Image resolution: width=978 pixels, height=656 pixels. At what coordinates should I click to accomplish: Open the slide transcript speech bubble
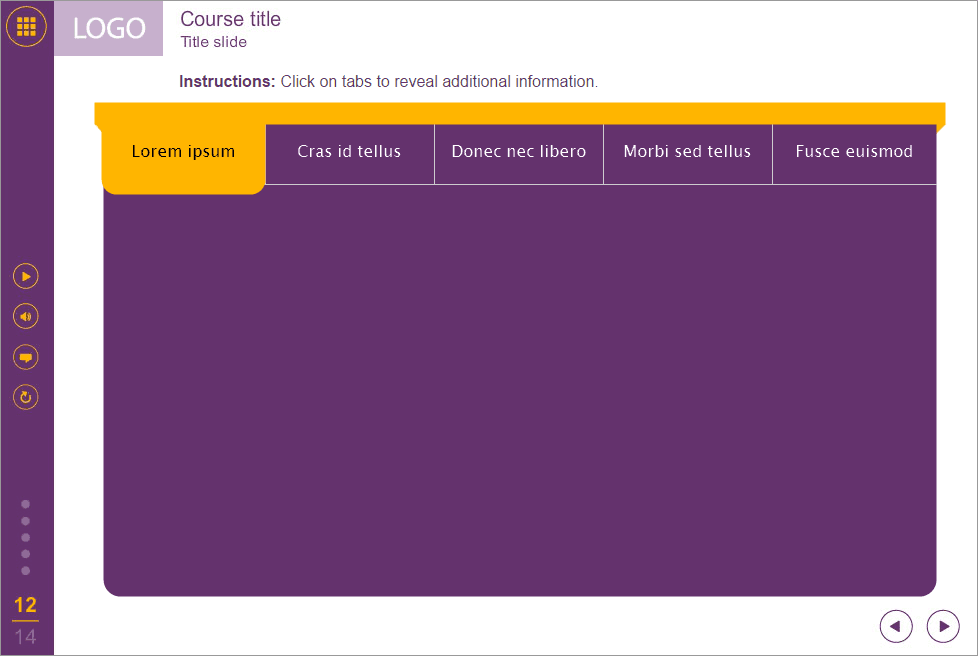click(26, 356)
